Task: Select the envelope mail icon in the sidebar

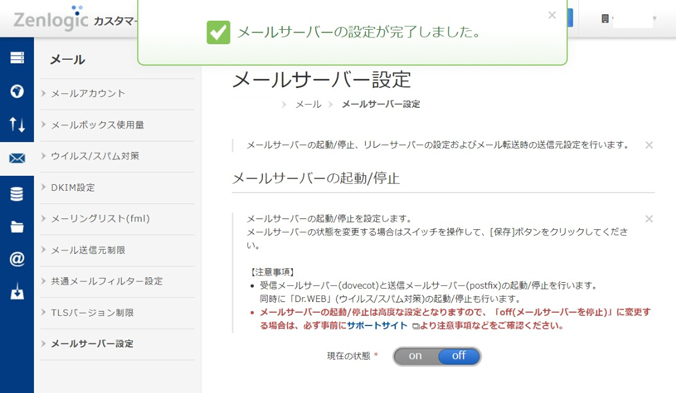Action: pyautogui.click(x=17, y=158)
